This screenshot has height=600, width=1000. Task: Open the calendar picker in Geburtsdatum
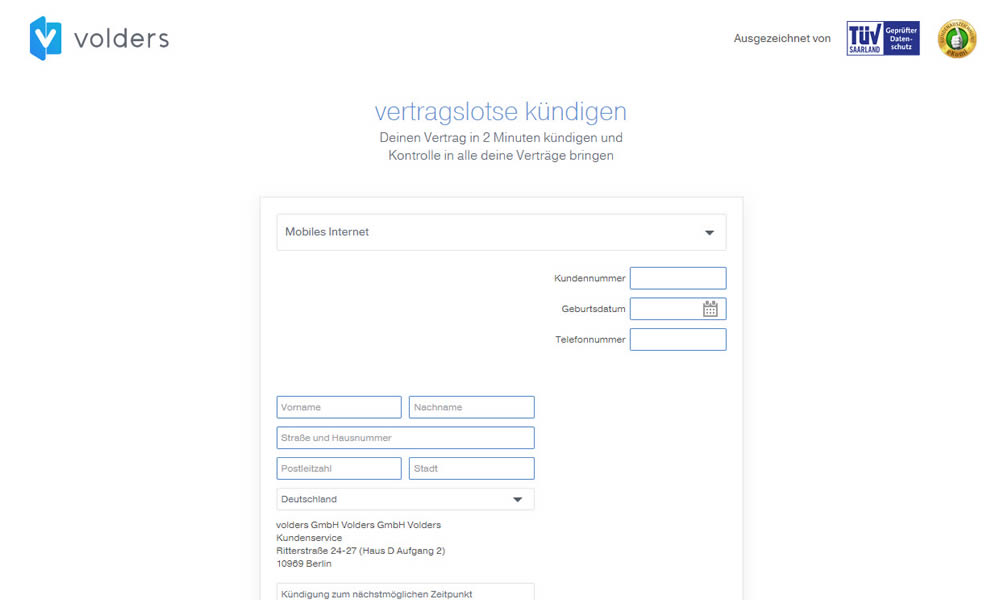(x=710, y=309)
